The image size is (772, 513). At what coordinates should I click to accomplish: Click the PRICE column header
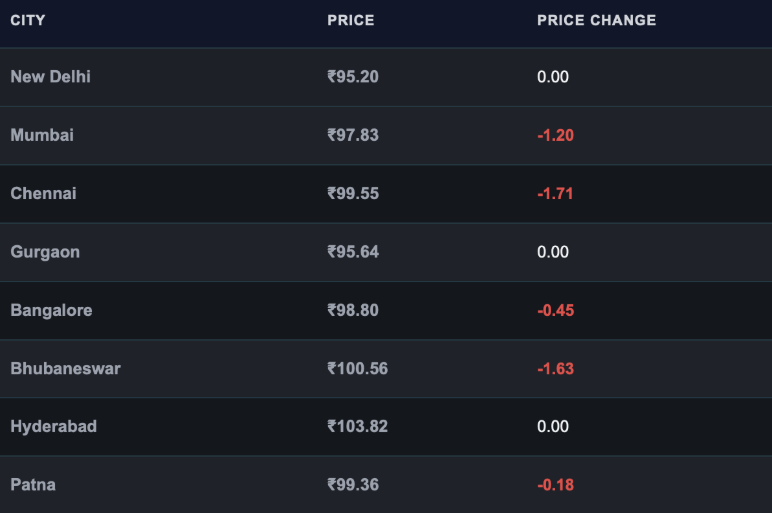coord(351,20)
